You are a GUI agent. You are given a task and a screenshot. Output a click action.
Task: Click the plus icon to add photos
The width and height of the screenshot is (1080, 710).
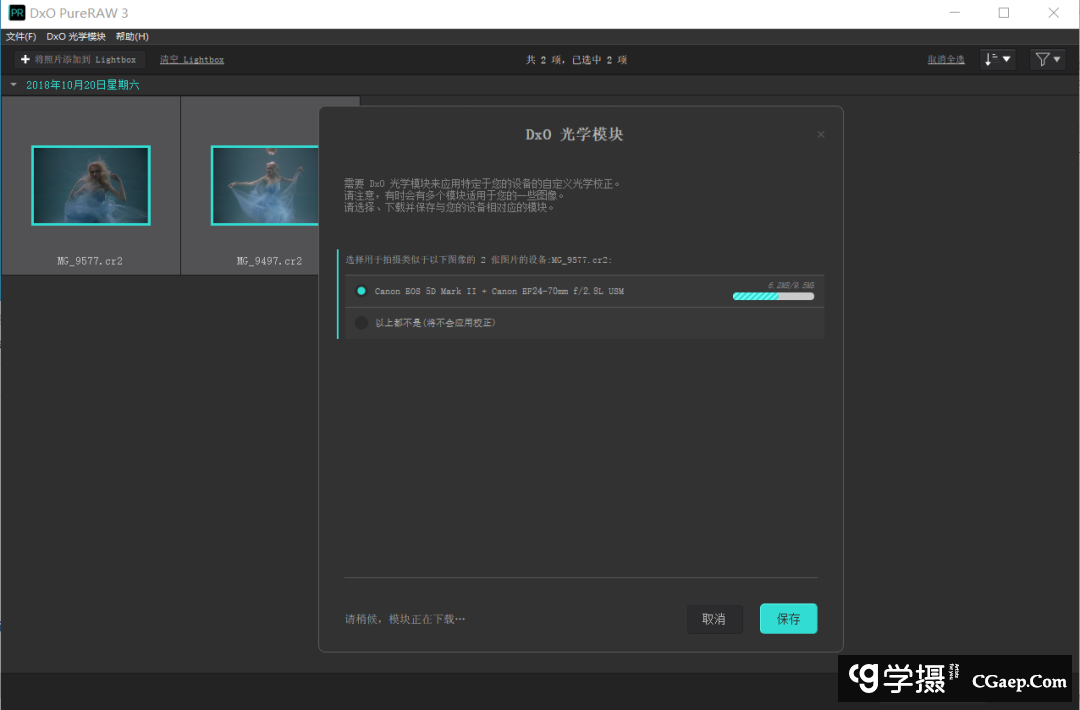(25, 60)
